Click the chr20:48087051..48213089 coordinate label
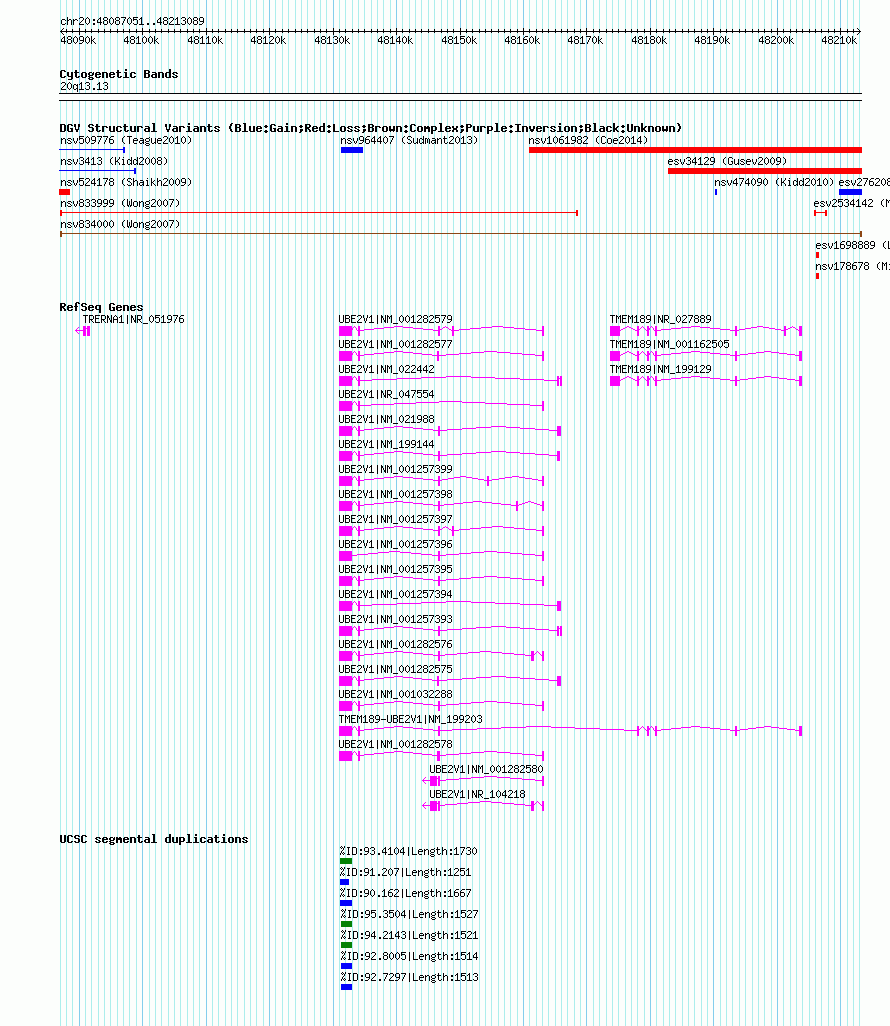Screen dimensions: 890x1026 coord(132,21)
